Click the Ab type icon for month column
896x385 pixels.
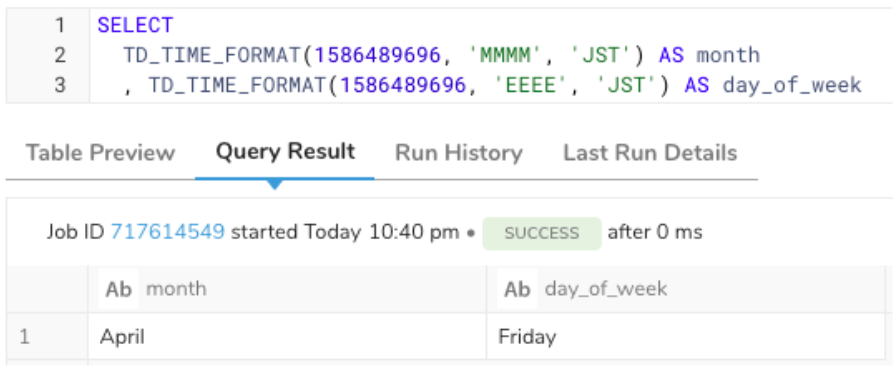[118, 290]
